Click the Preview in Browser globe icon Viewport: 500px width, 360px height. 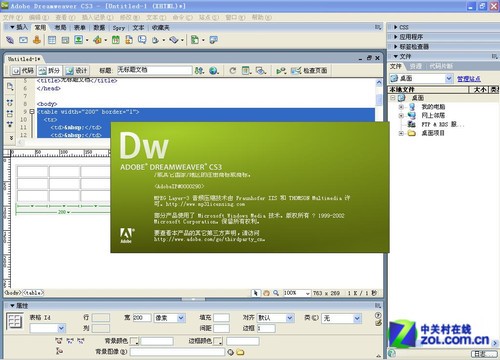pos(214,70)
